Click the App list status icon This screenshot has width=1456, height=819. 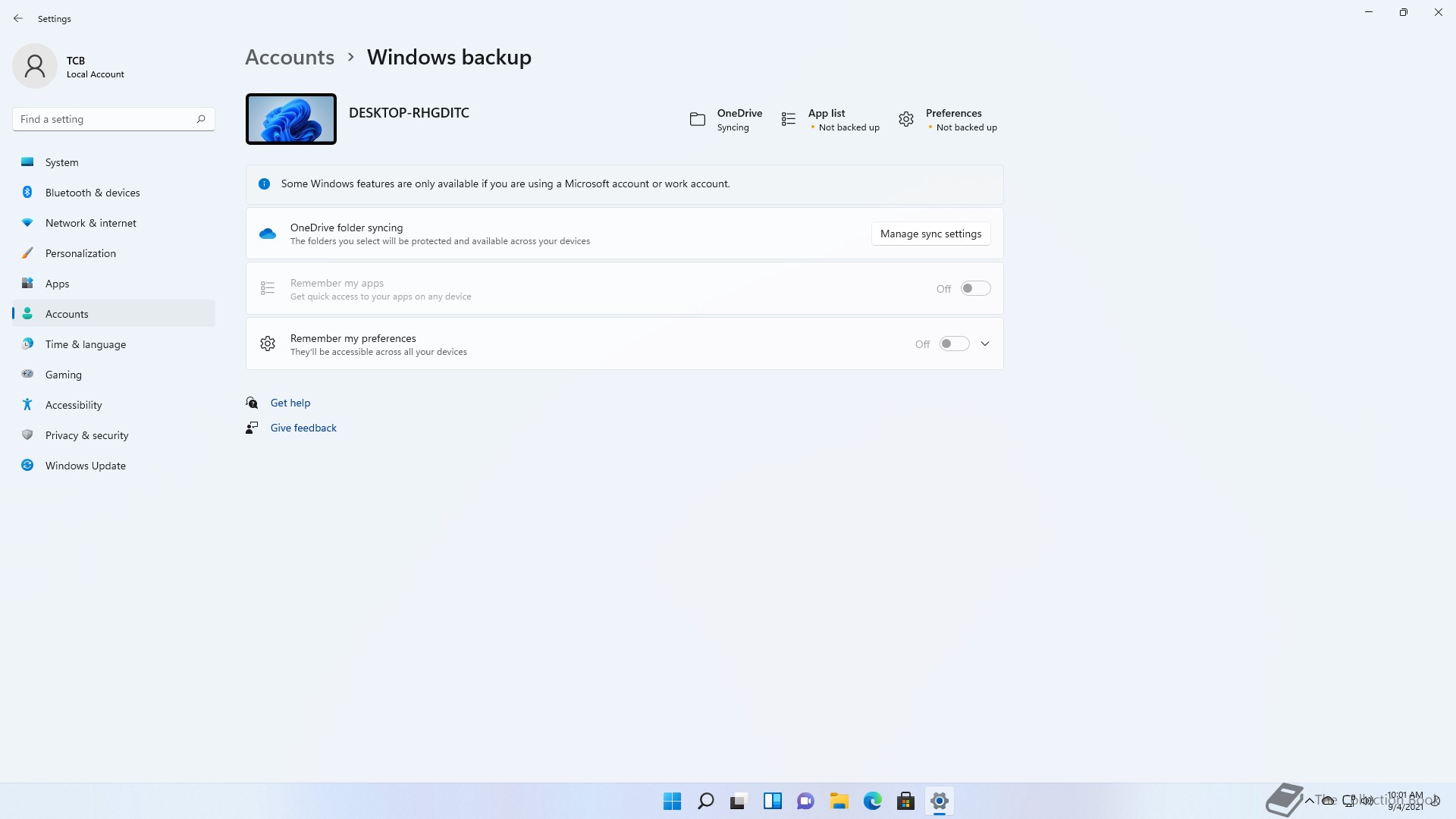789,119
